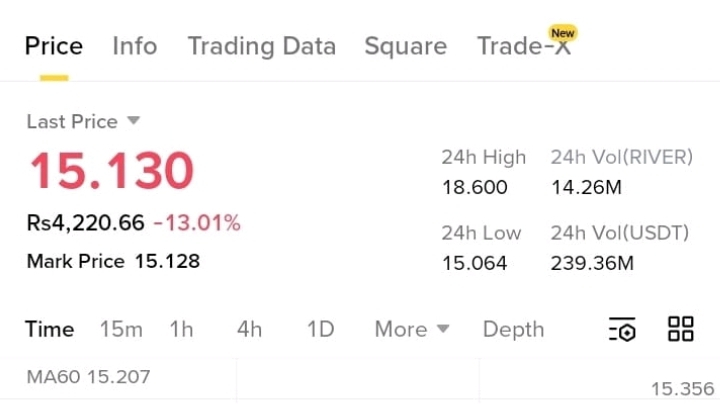Select the 4h chart interval
The width and height of the screenshot is (720, 404).
pos(249,329)
